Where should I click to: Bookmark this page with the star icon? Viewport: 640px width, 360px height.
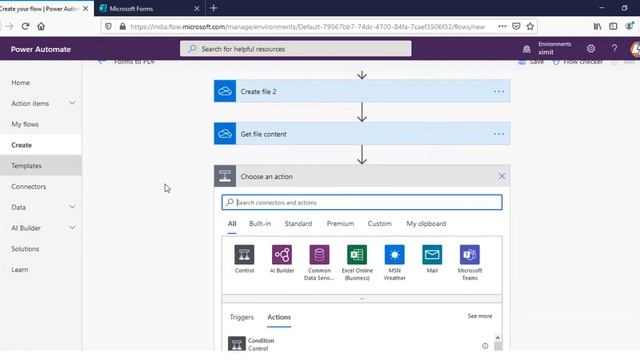click(530, 27)
